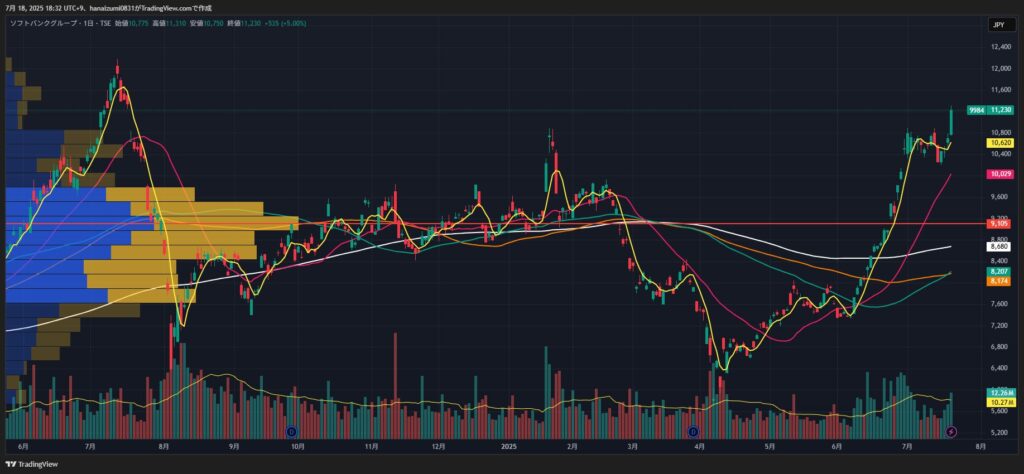Click the red 9,105 horizontal line label
1024x474 pixels.
tap(1000, 223)
